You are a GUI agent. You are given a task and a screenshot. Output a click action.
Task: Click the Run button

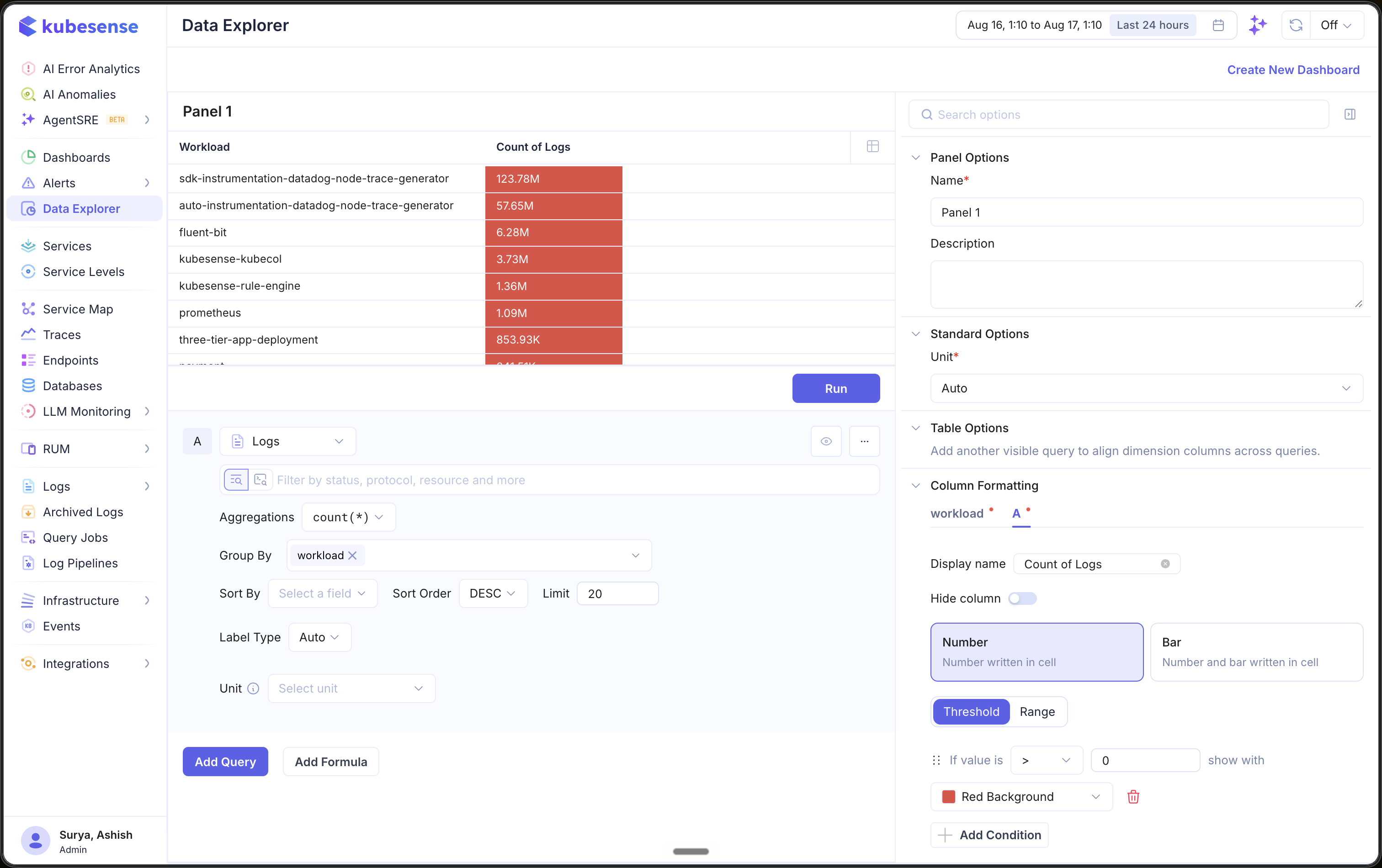click(835, 388)
